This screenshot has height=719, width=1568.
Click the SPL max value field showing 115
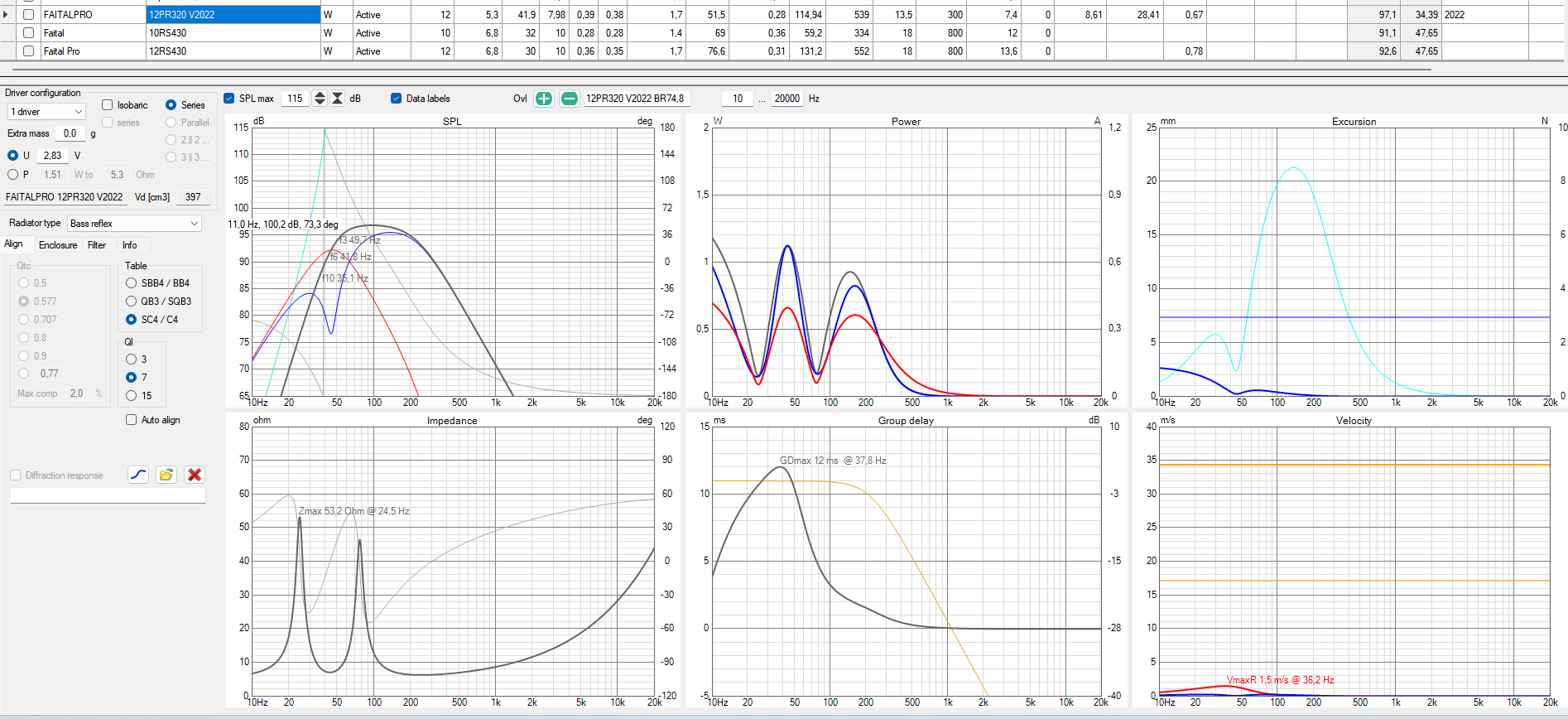point(295,99)
